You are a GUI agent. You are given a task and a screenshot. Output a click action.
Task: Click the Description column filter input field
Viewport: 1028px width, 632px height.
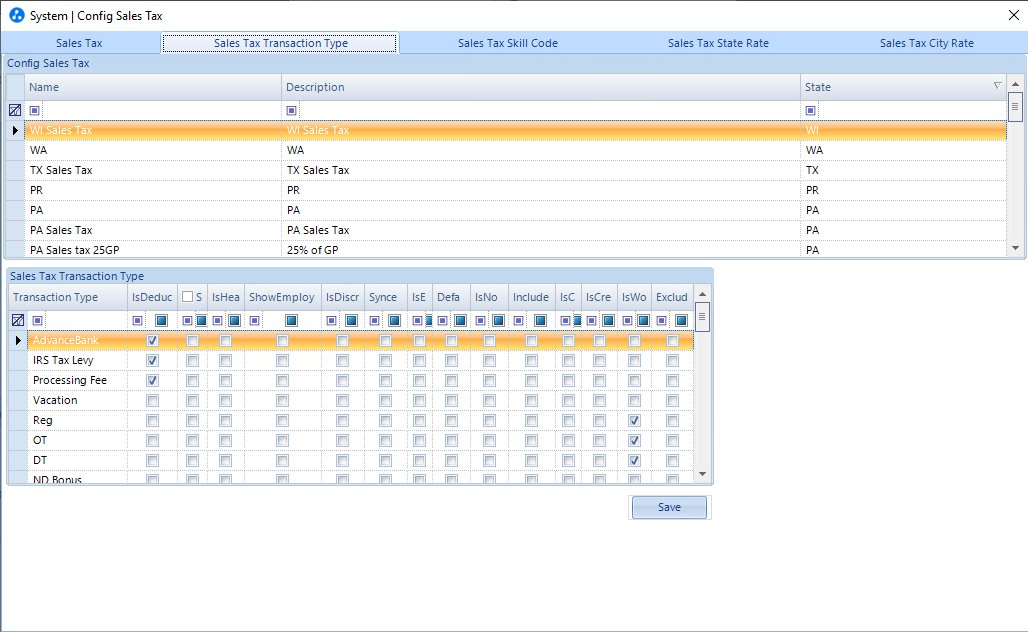(549, 110)
